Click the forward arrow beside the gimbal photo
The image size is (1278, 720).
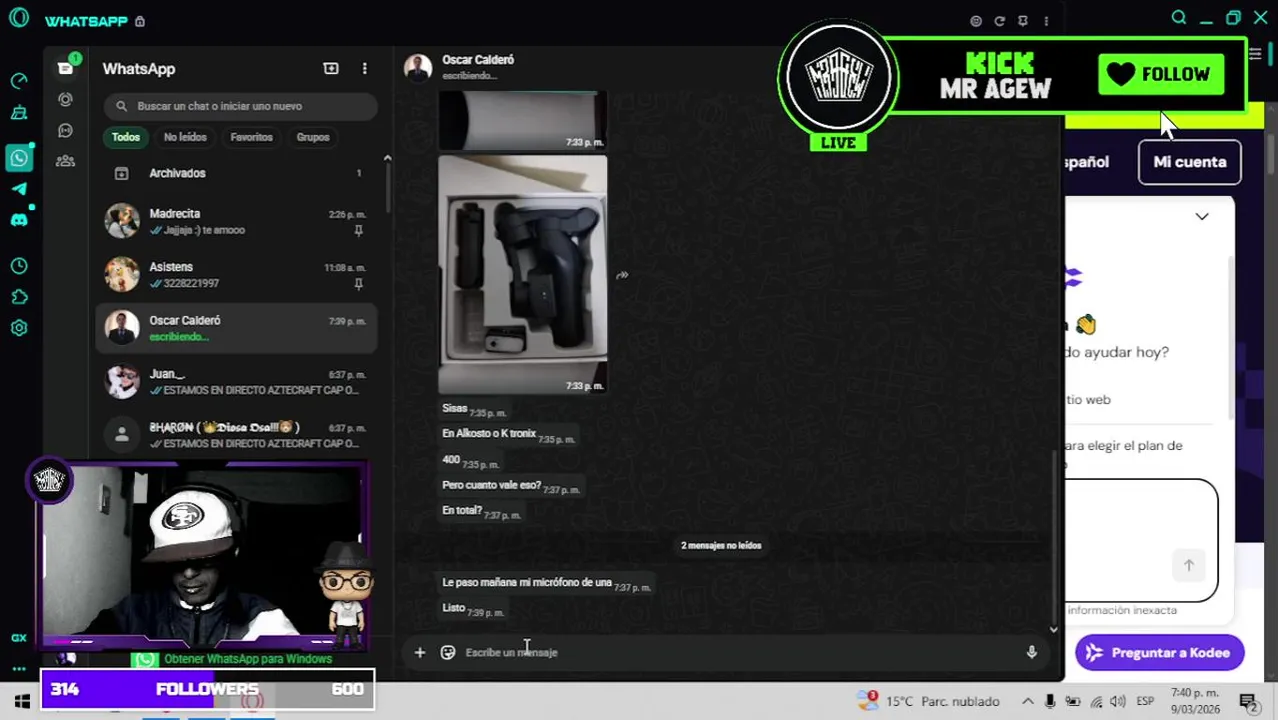pos(622,275)
